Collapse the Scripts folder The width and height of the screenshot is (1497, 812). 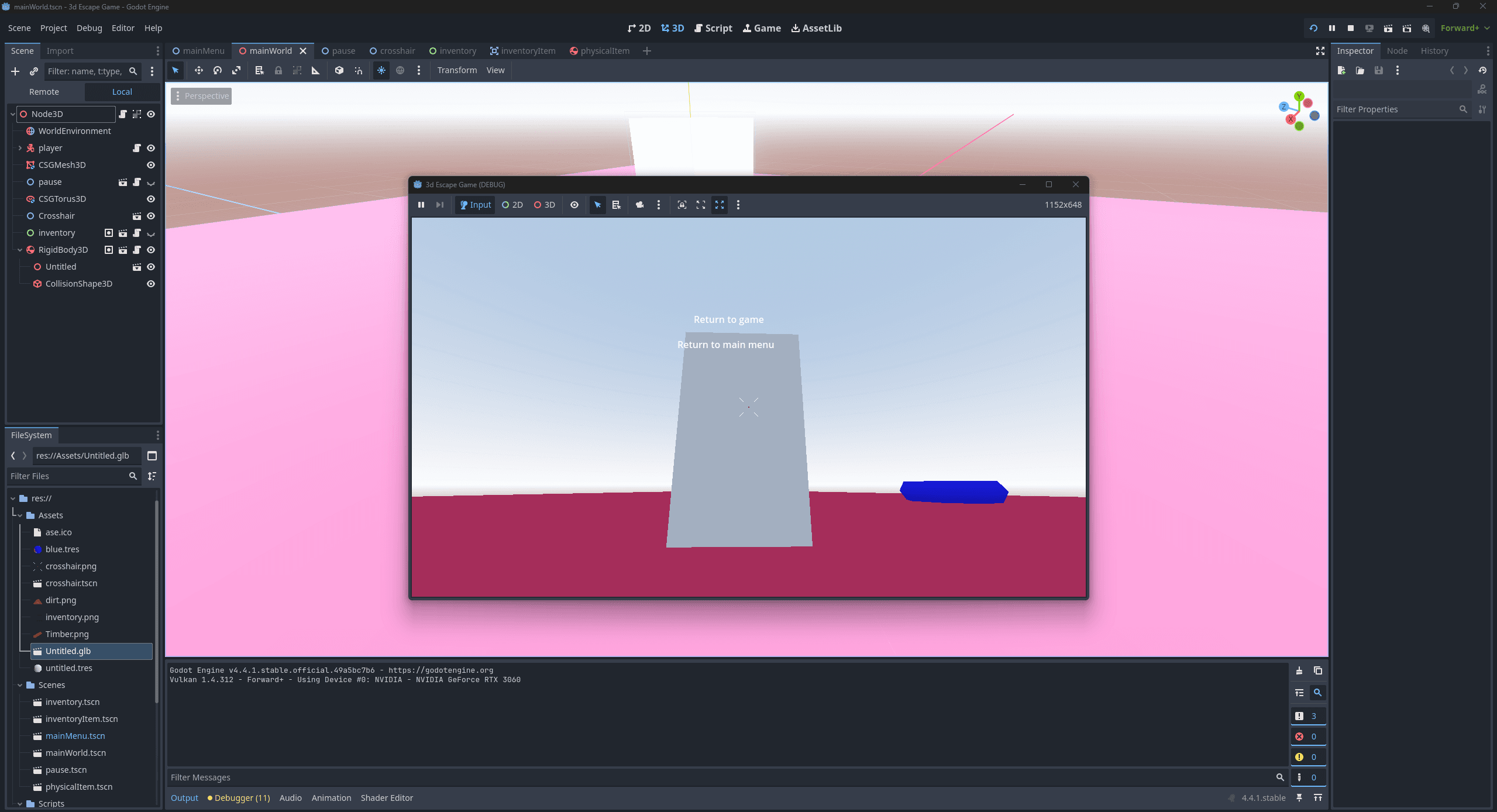click(20, 804)
